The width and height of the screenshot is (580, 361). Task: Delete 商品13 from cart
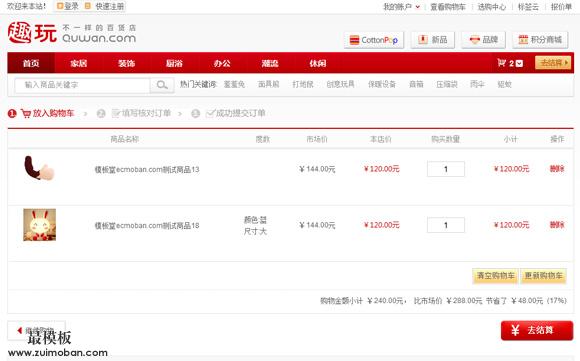tap(557, 169)
